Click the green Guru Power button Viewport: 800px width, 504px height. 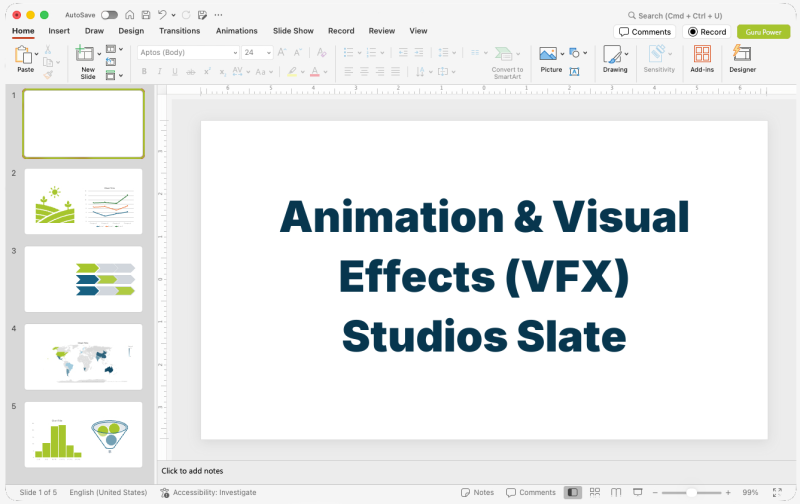point(763,32)
